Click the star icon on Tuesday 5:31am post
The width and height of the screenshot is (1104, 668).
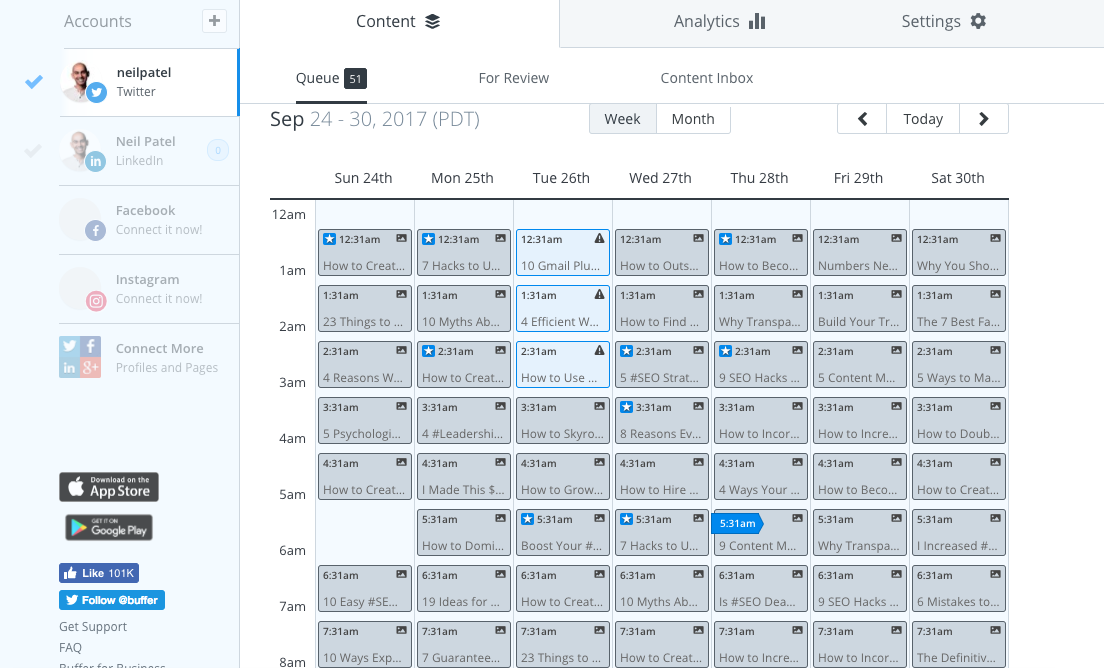527,519
